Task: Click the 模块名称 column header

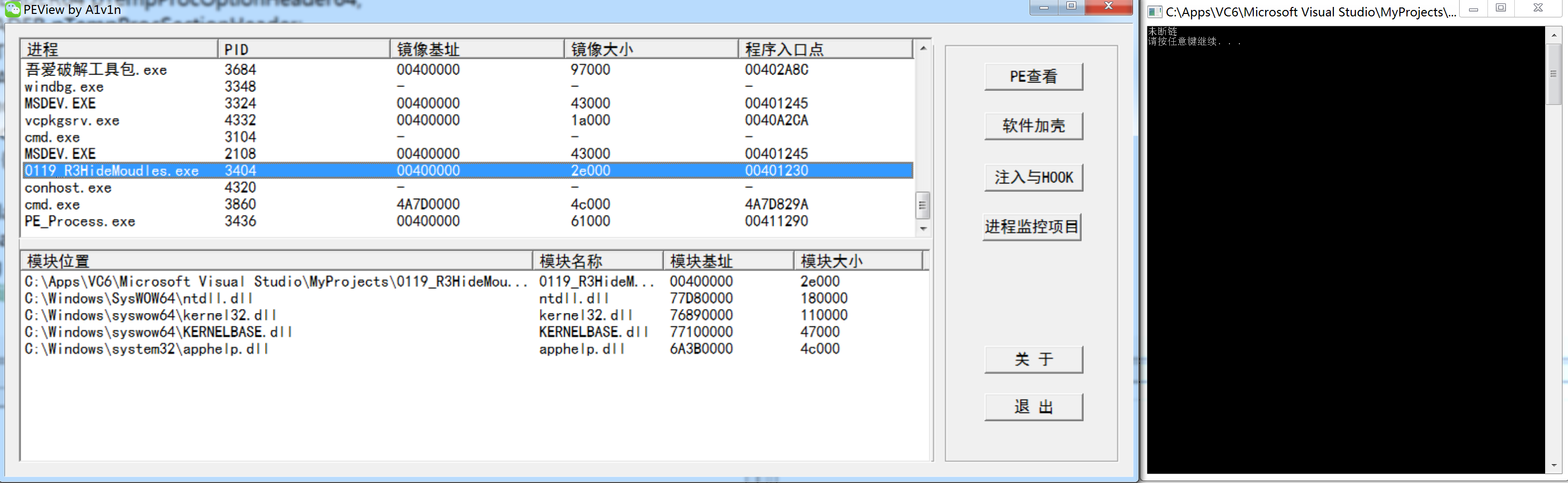Action: point(598,260)
